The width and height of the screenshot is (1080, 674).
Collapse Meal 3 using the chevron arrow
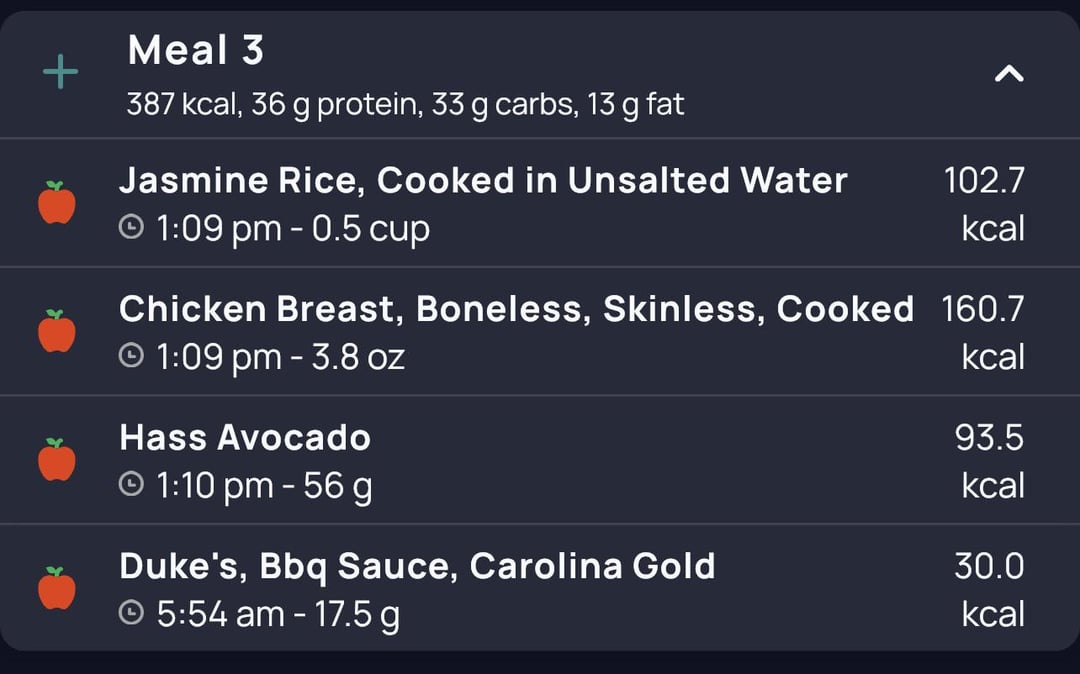click(x=1009, y=73)
